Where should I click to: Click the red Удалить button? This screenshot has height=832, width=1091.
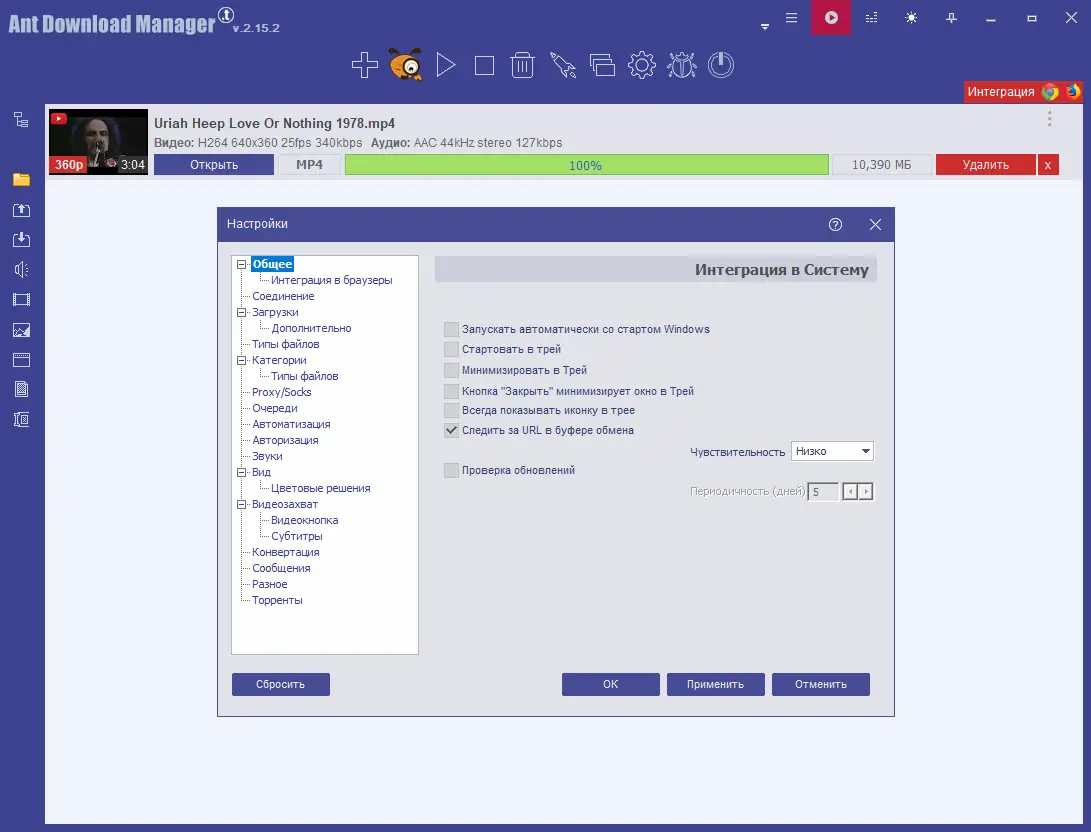point(985,165)
